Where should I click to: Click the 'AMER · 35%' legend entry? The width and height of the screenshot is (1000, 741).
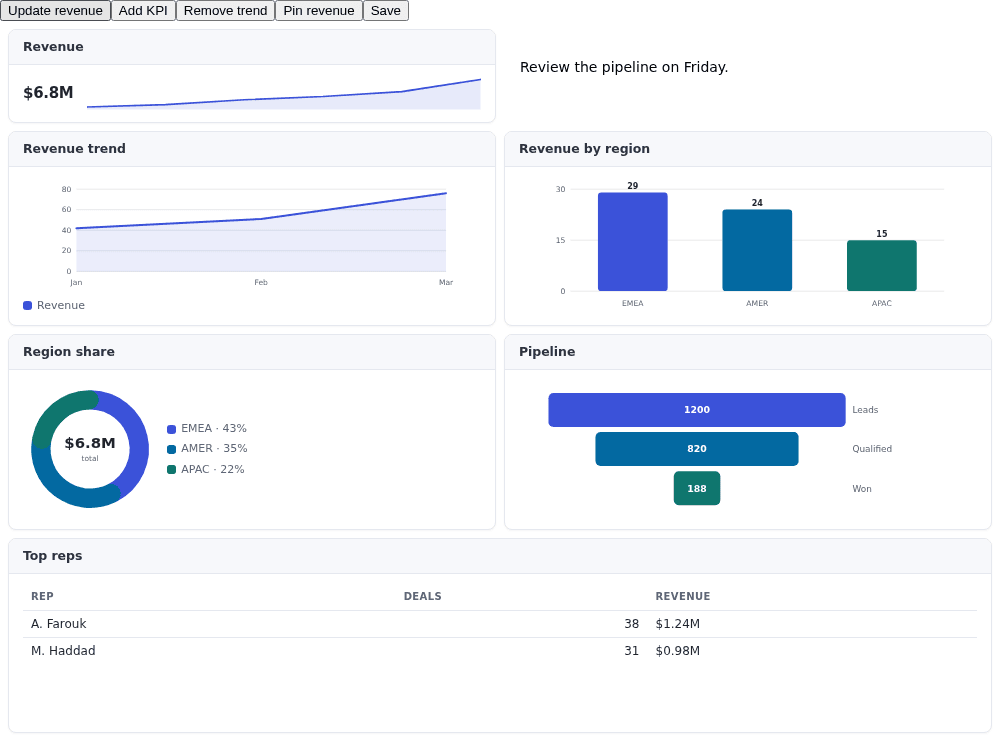point(214,449)
